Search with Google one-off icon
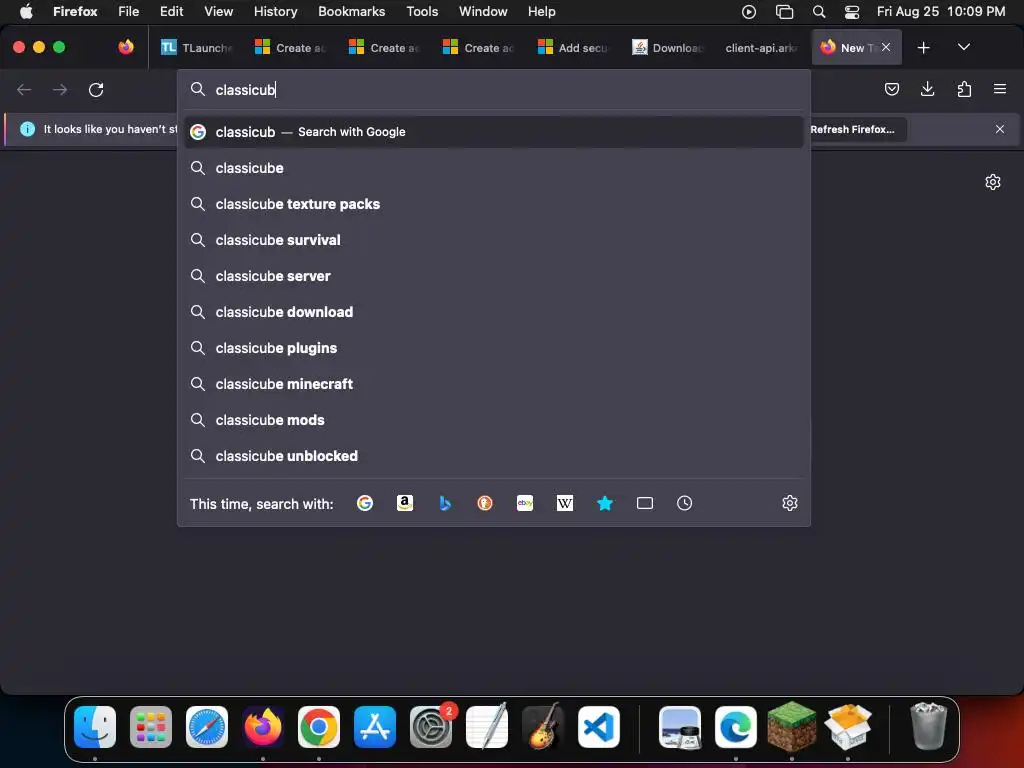The width and height of the screenshot is (1024, 768). [x=365, y=503]
